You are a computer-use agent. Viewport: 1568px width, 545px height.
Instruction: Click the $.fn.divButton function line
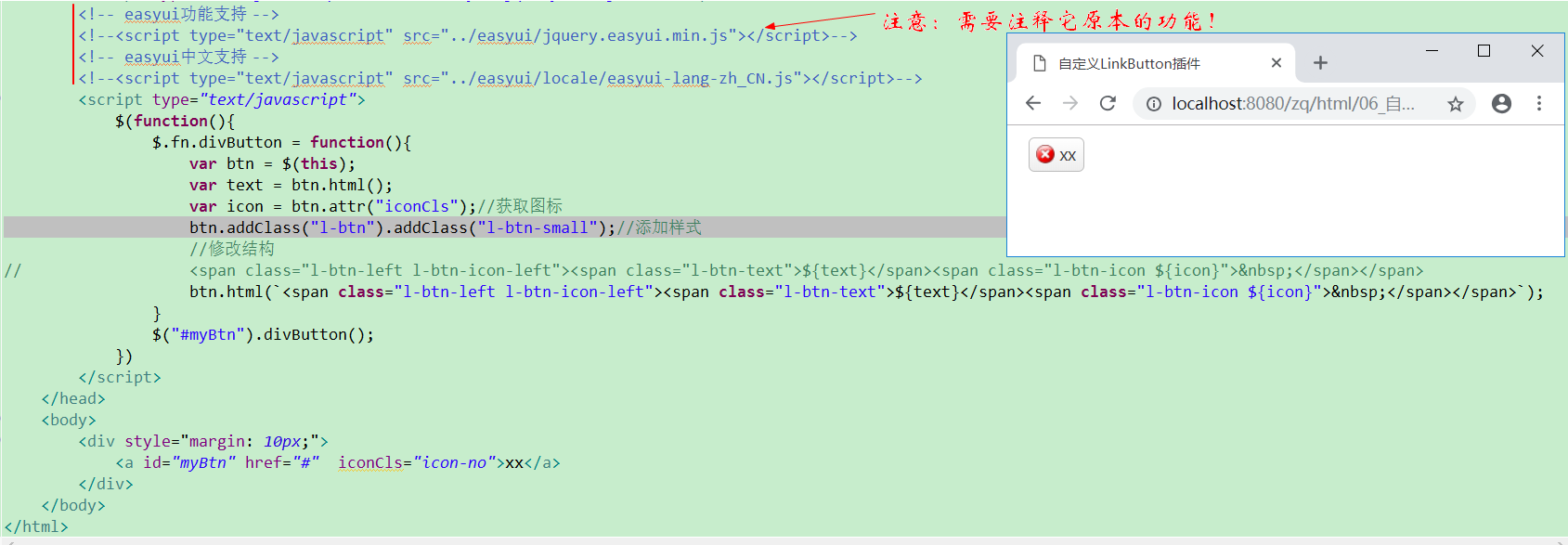[282, 142]
